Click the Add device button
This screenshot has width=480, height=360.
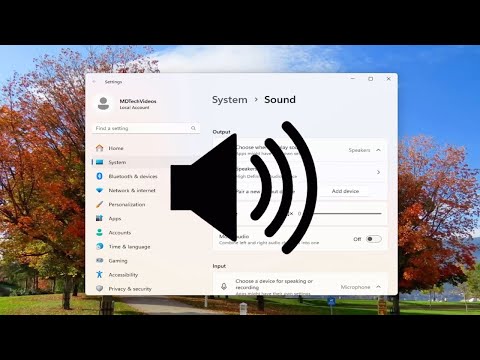pyautogui.click(x=345, y=191)
